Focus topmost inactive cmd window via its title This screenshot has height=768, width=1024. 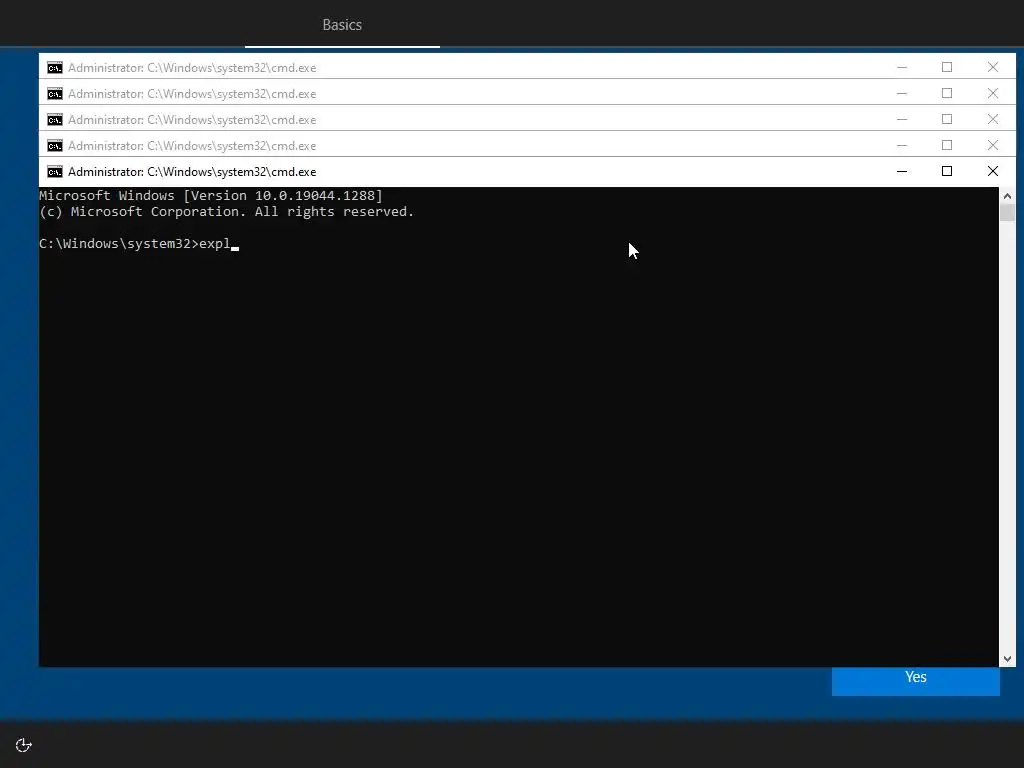[192, 68]
